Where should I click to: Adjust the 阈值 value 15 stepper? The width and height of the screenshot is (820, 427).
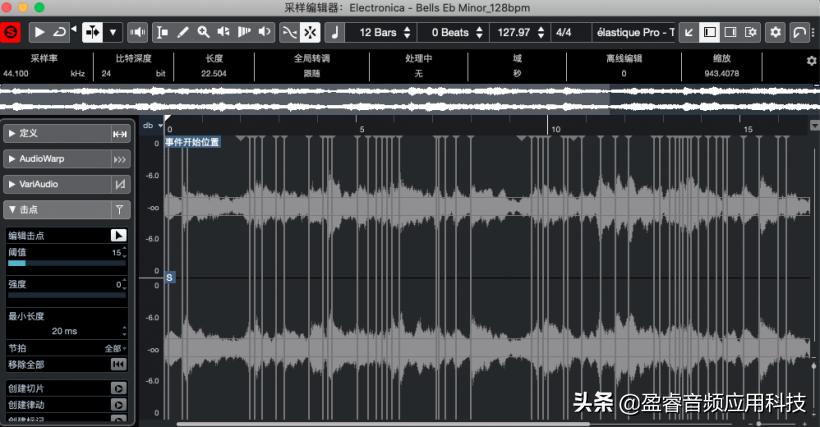pos(124,252)
